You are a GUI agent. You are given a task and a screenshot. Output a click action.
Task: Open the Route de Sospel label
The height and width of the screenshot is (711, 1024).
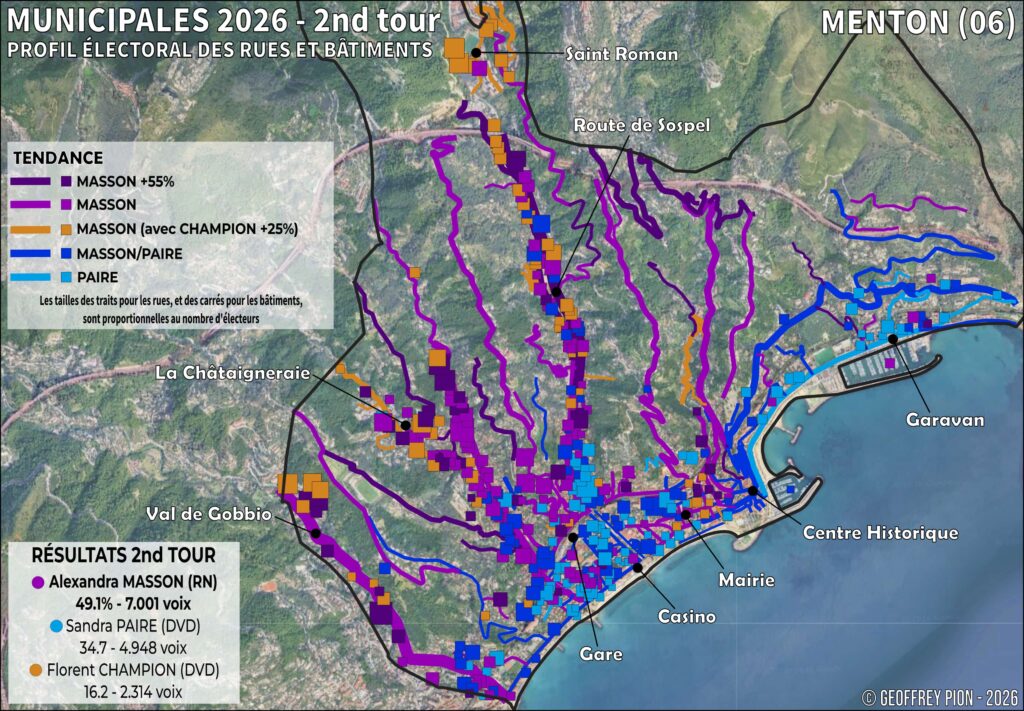[x=644, y=126]
